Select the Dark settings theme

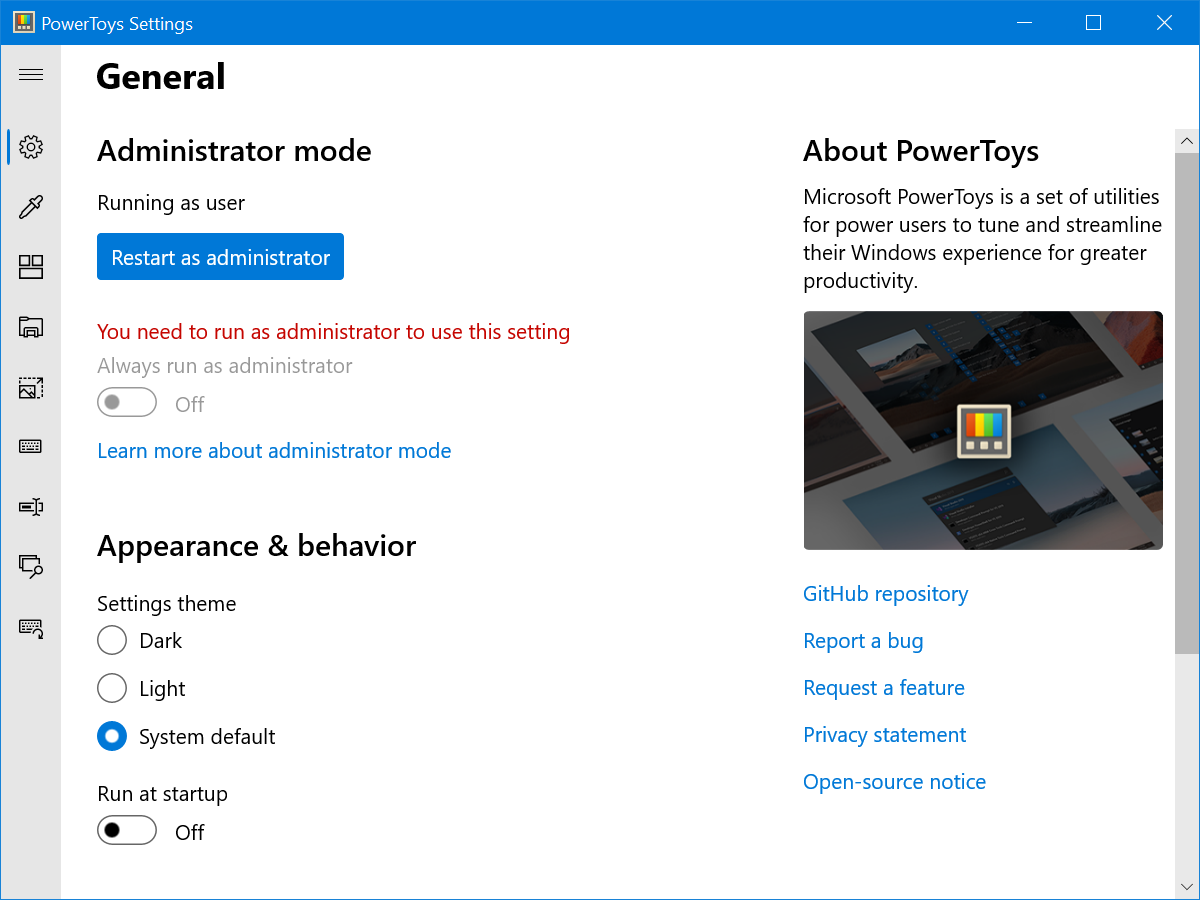click(x=112, y=640)
